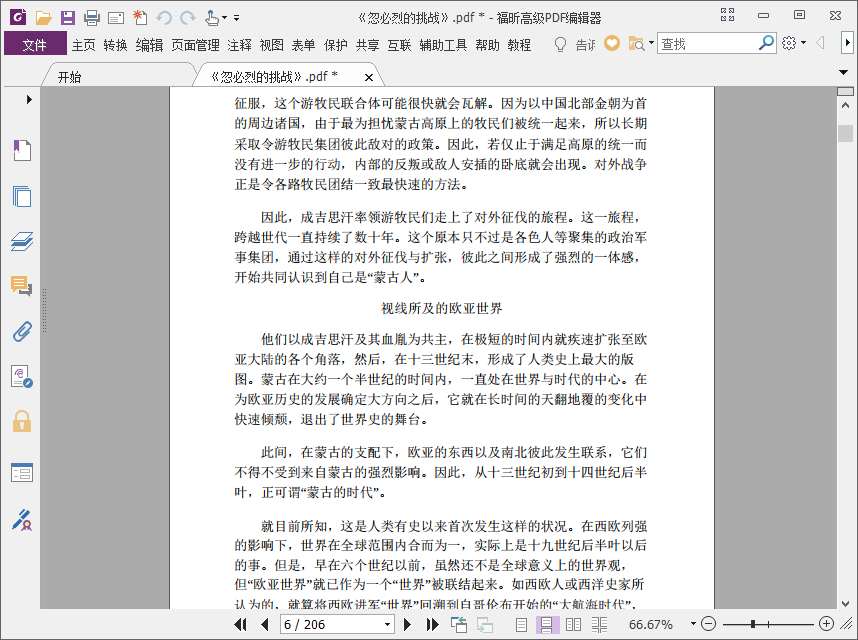Click into the 查找 search field
The width and height of the screenshot is (858, 640).
coord(708,44)
